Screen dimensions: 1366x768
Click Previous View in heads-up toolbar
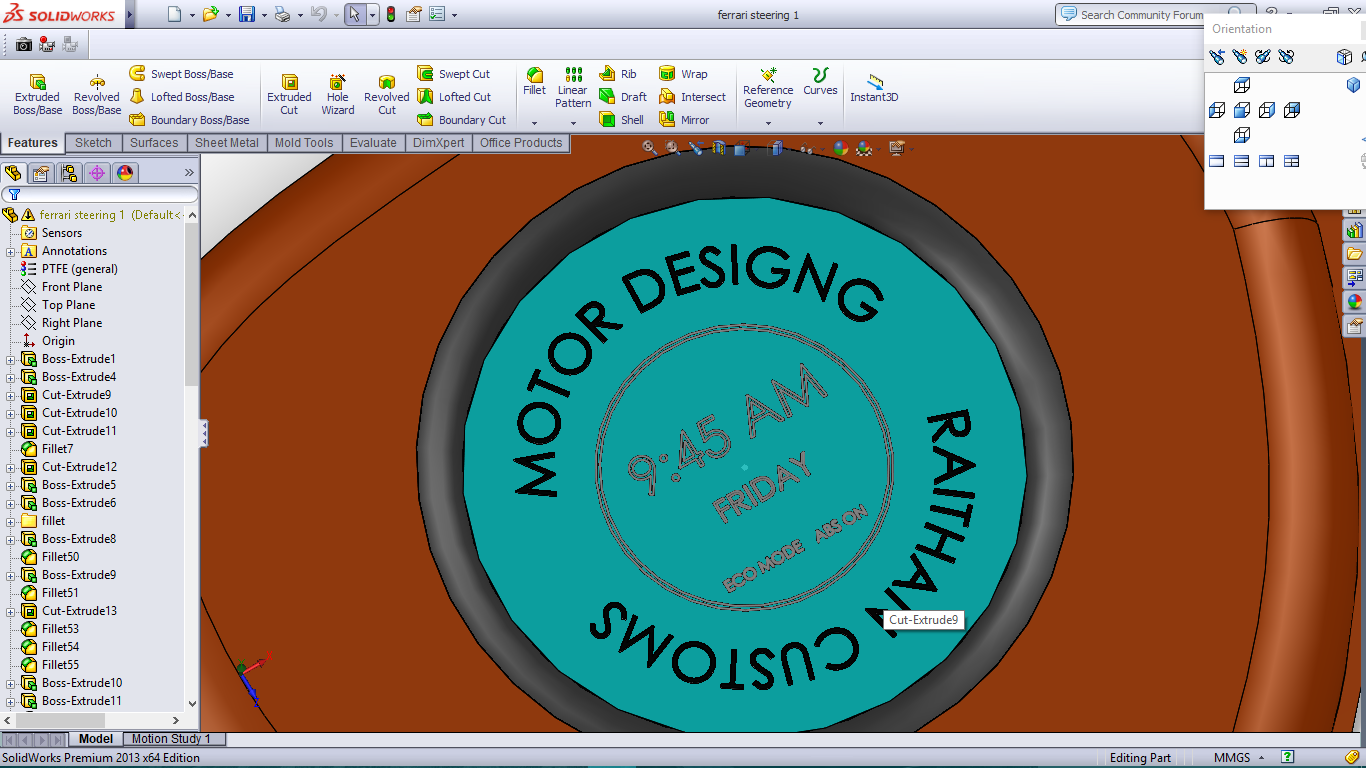click(696, 148)
